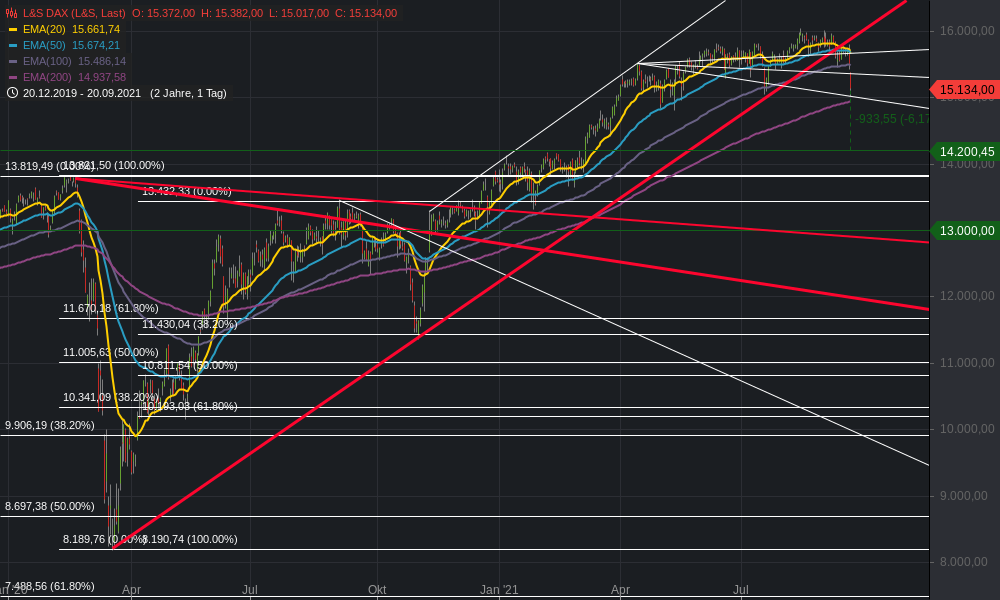The height and width of the screenshot is (600, 1000).
Task: Click the clock icon beside the date range
Action: [x=13, y=92]
